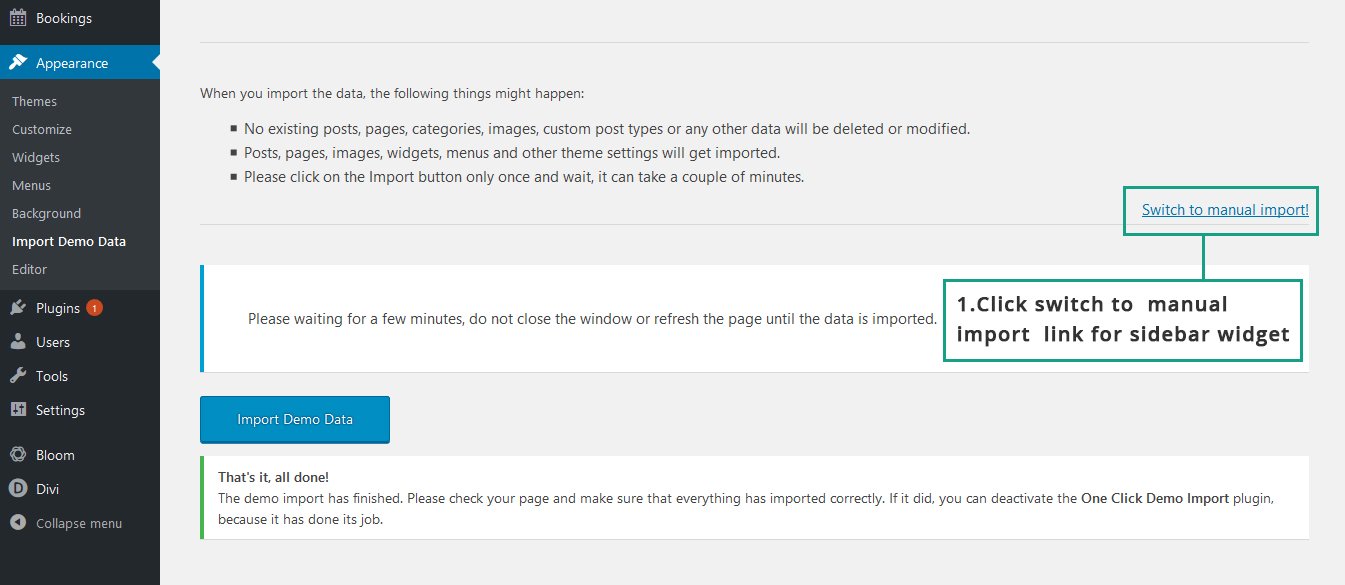The width and height of the screenshot is (1345, 585).
Task: Click the Bloom icon in sidebar
Action: pyautogui.click(x=18, y=455)
